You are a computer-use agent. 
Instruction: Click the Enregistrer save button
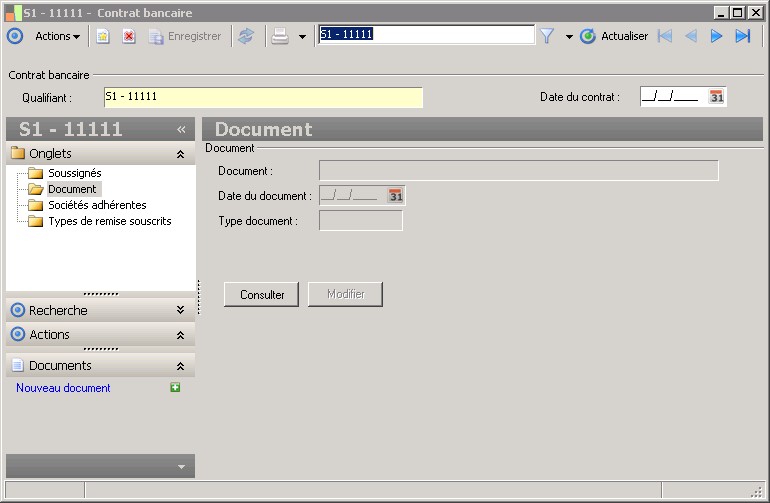tap(185, 36)
